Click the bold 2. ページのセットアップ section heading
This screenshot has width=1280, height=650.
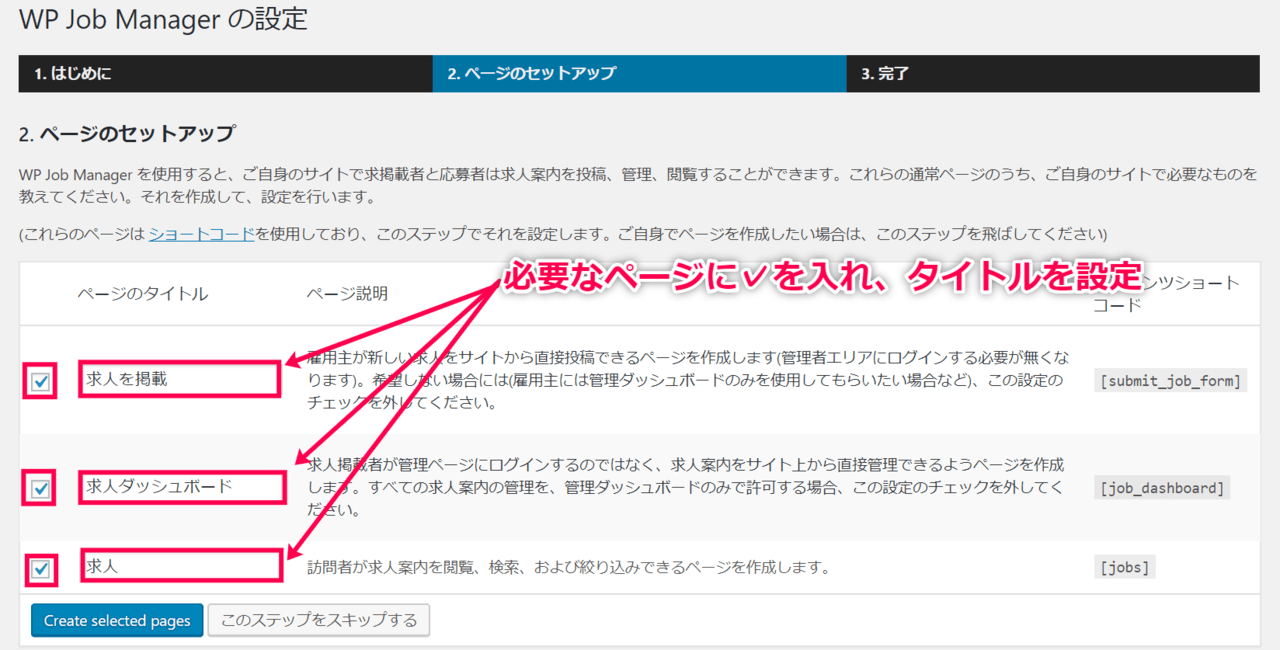[127, 134]
